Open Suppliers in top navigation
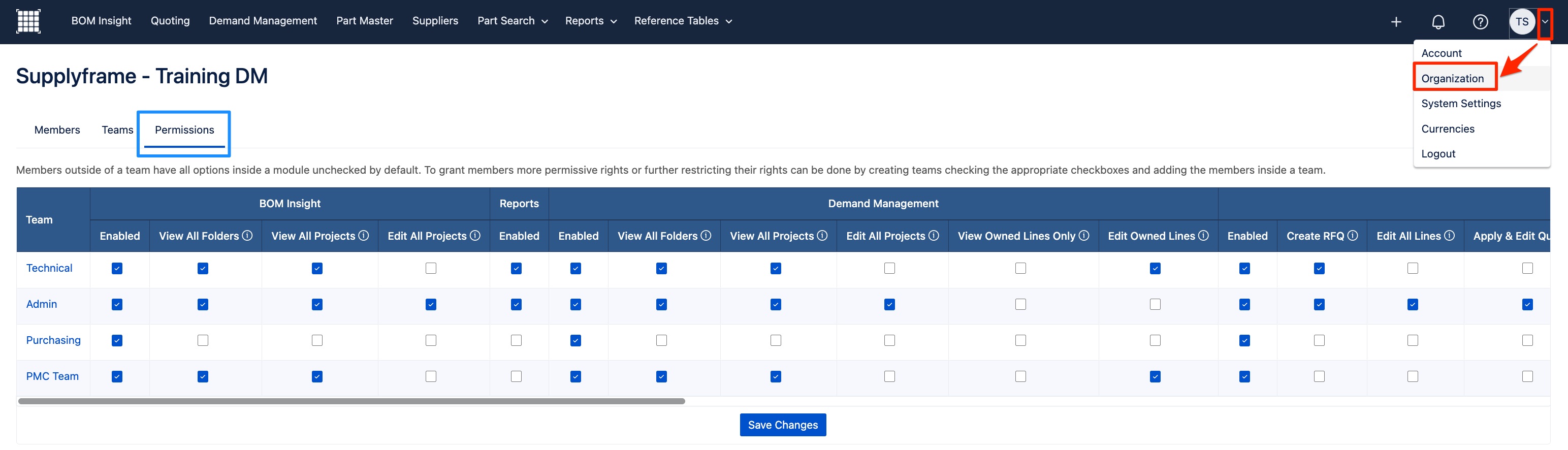This screenshot has height=450, width=1568. point(435,21)
